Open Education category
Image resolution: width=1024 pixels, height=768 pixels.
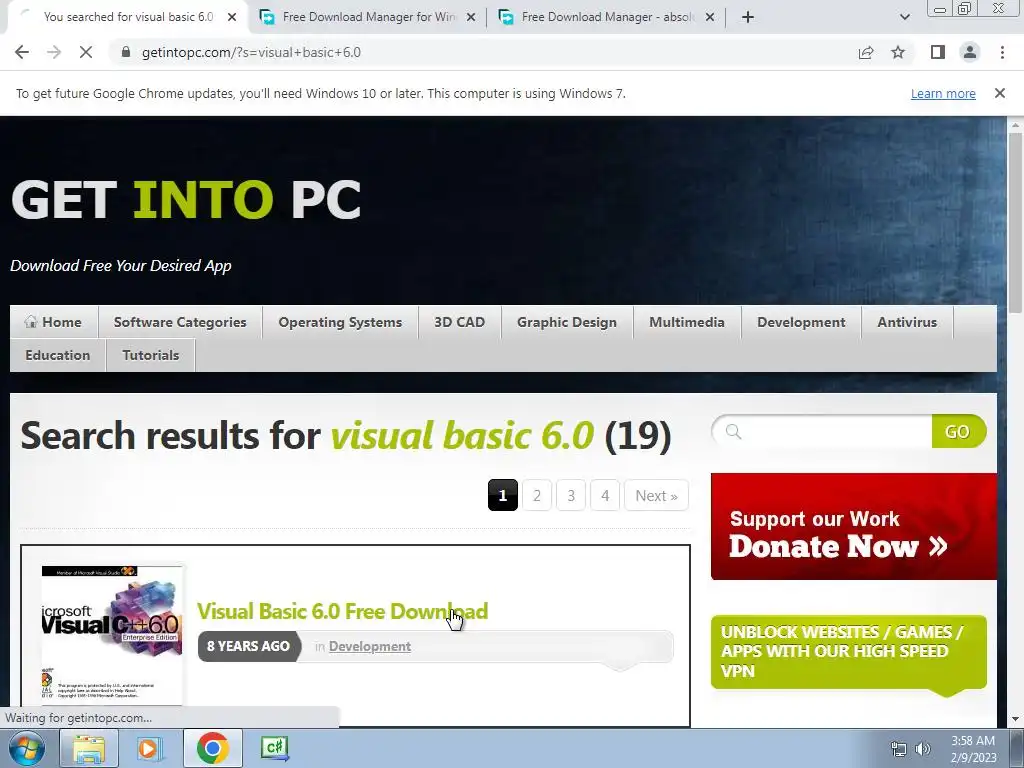[57, 355]
